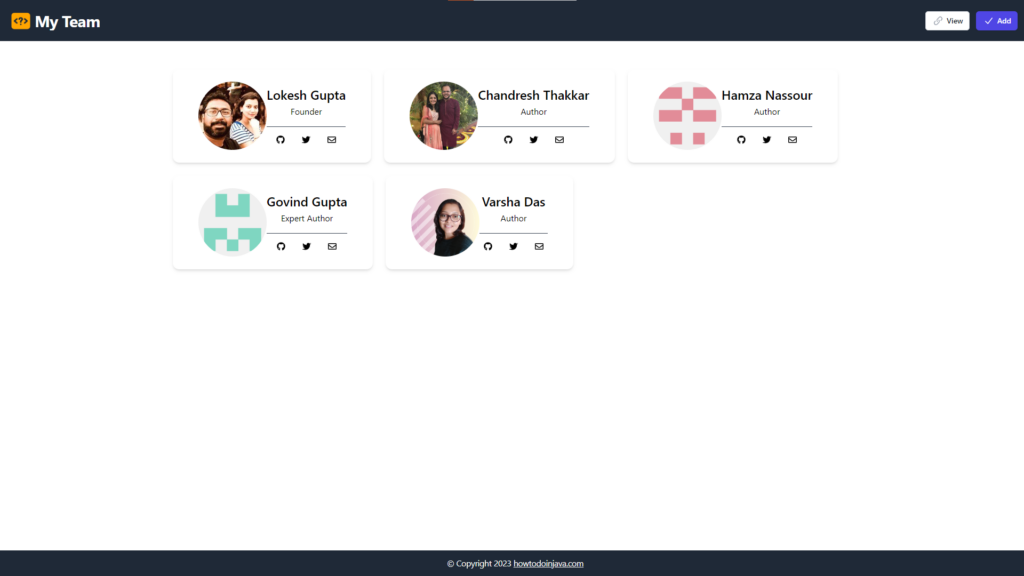1024x576 pixels.
Task: Click the email icon on Govind Gupta's card
Action: [331, 246]
